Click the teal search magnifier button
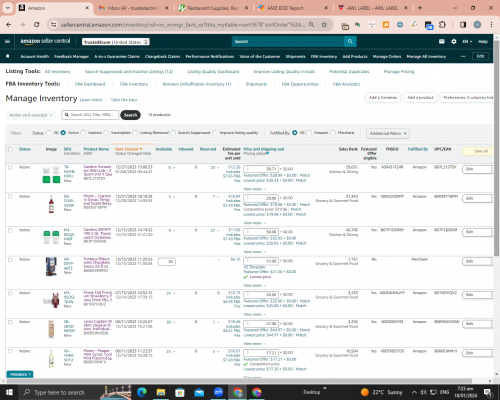 point(350,41)
